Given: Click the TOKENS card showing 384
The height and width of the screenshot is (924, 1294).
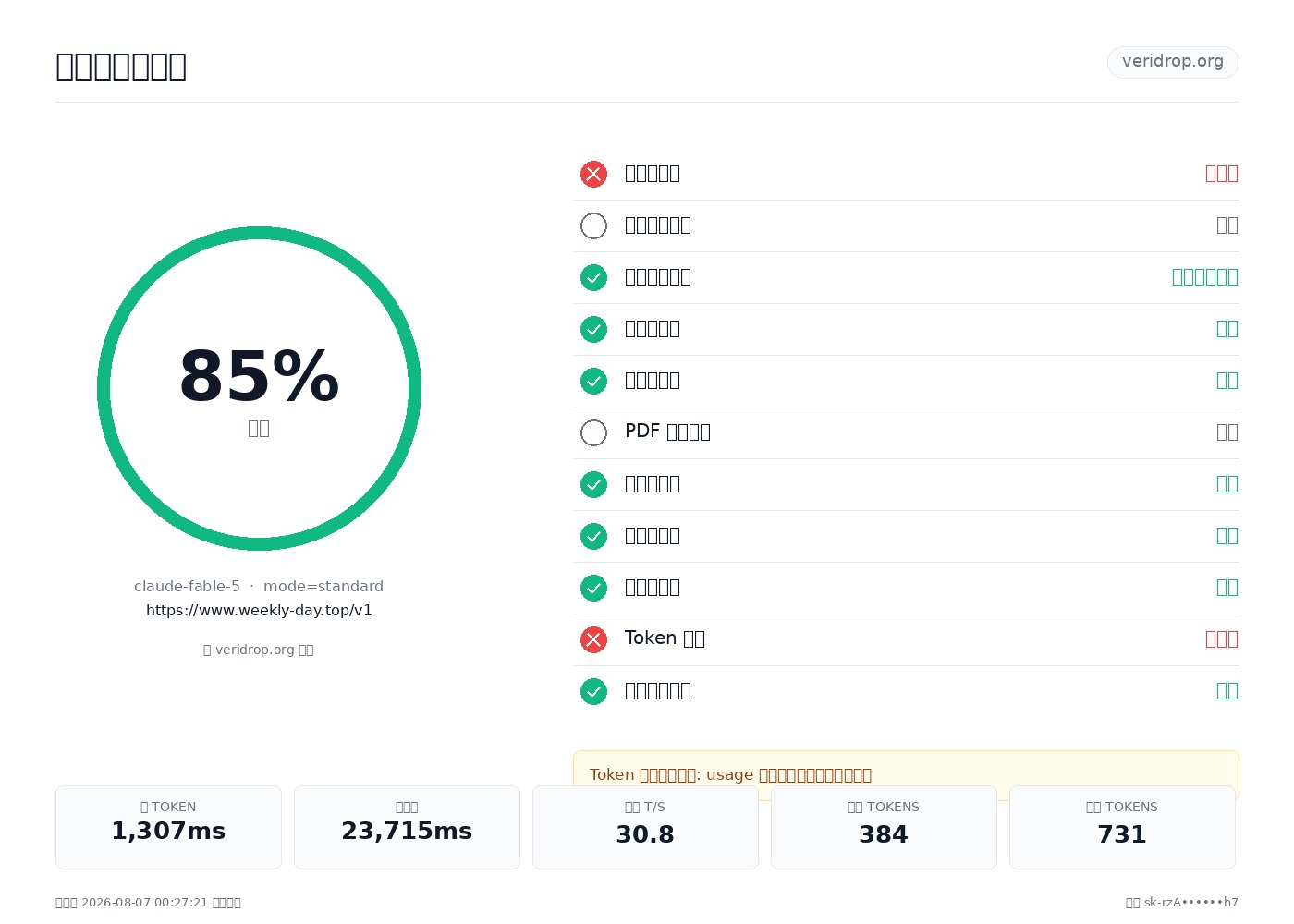Looking at the screenshot, I should pos(884,827).
